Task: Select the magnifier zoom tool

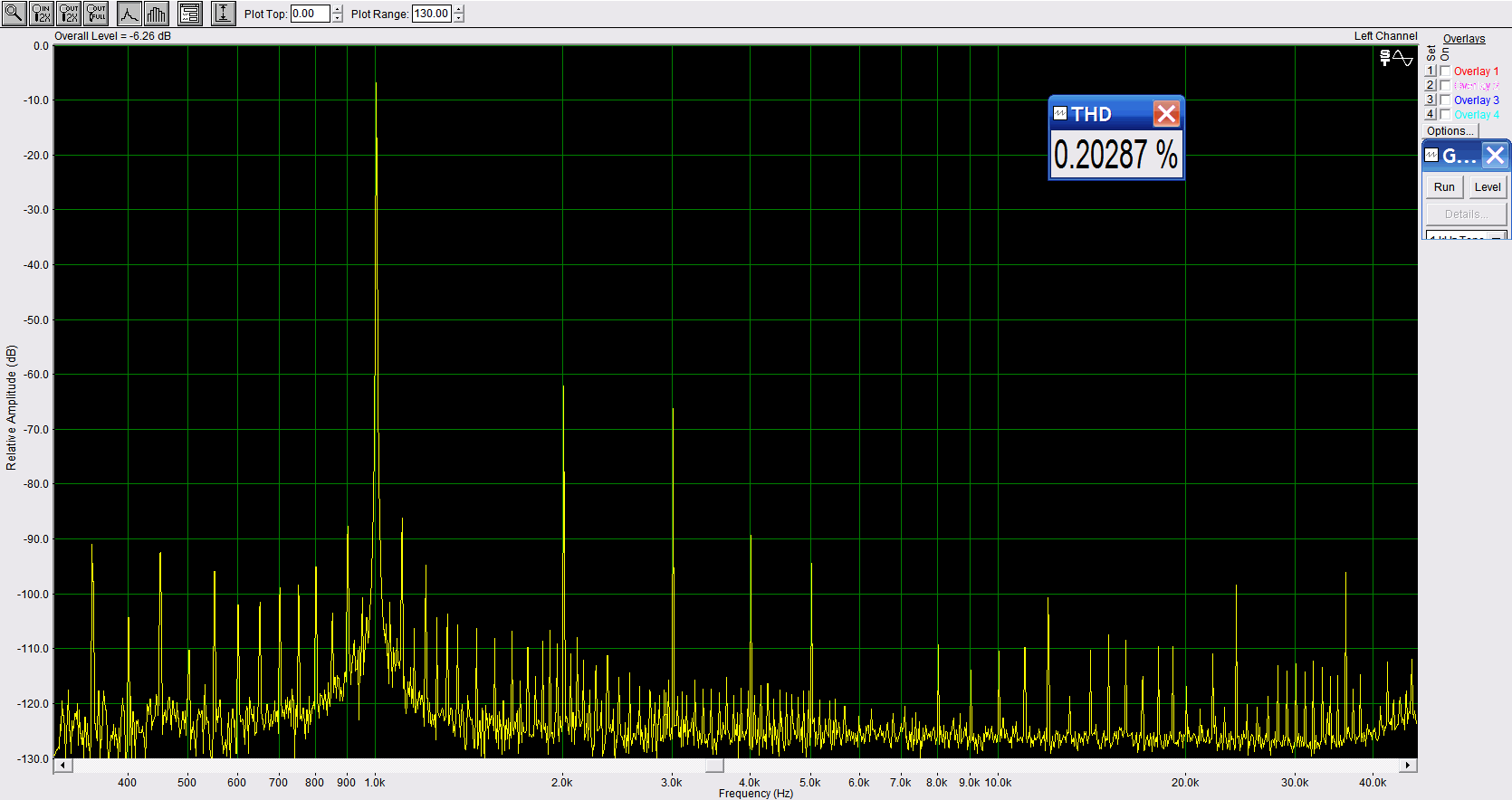Action: (x=14, y=14)
